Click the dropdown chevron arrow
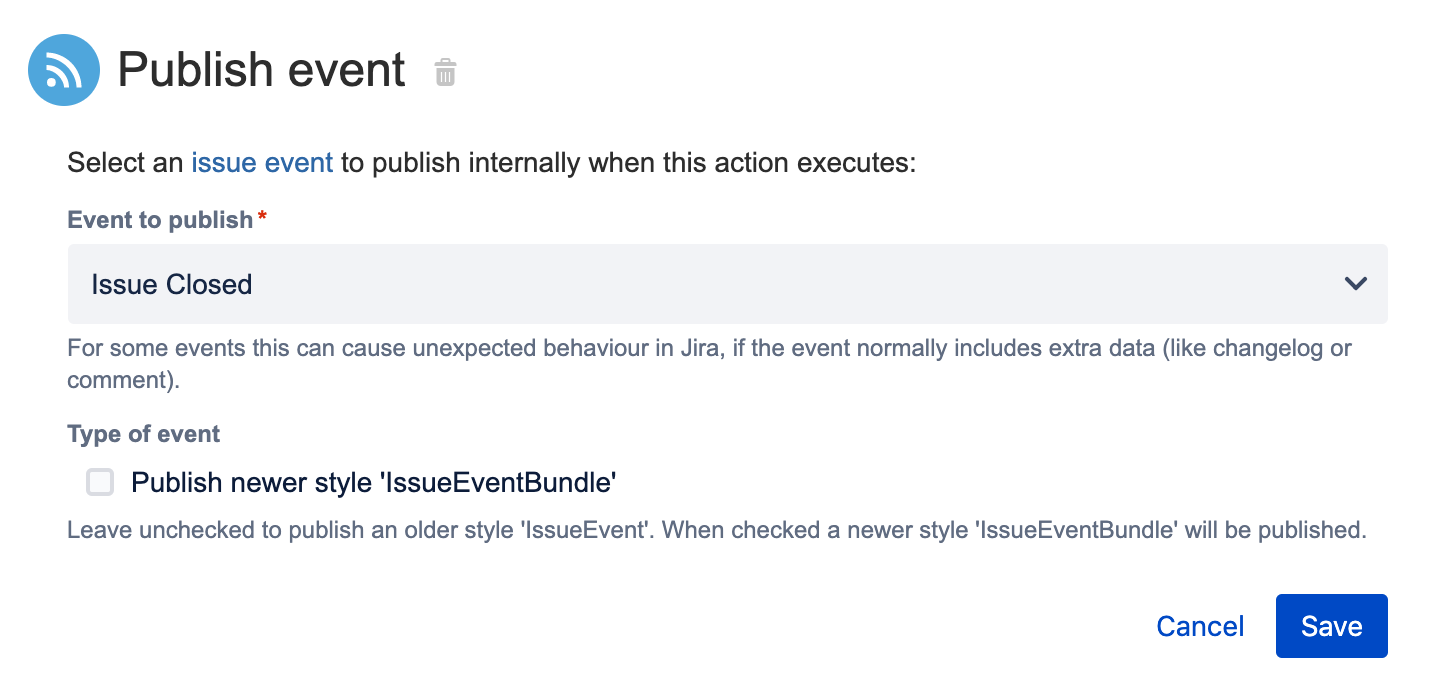The height and width of the screenshot is (682, 1440). (x=1355, y=284)
